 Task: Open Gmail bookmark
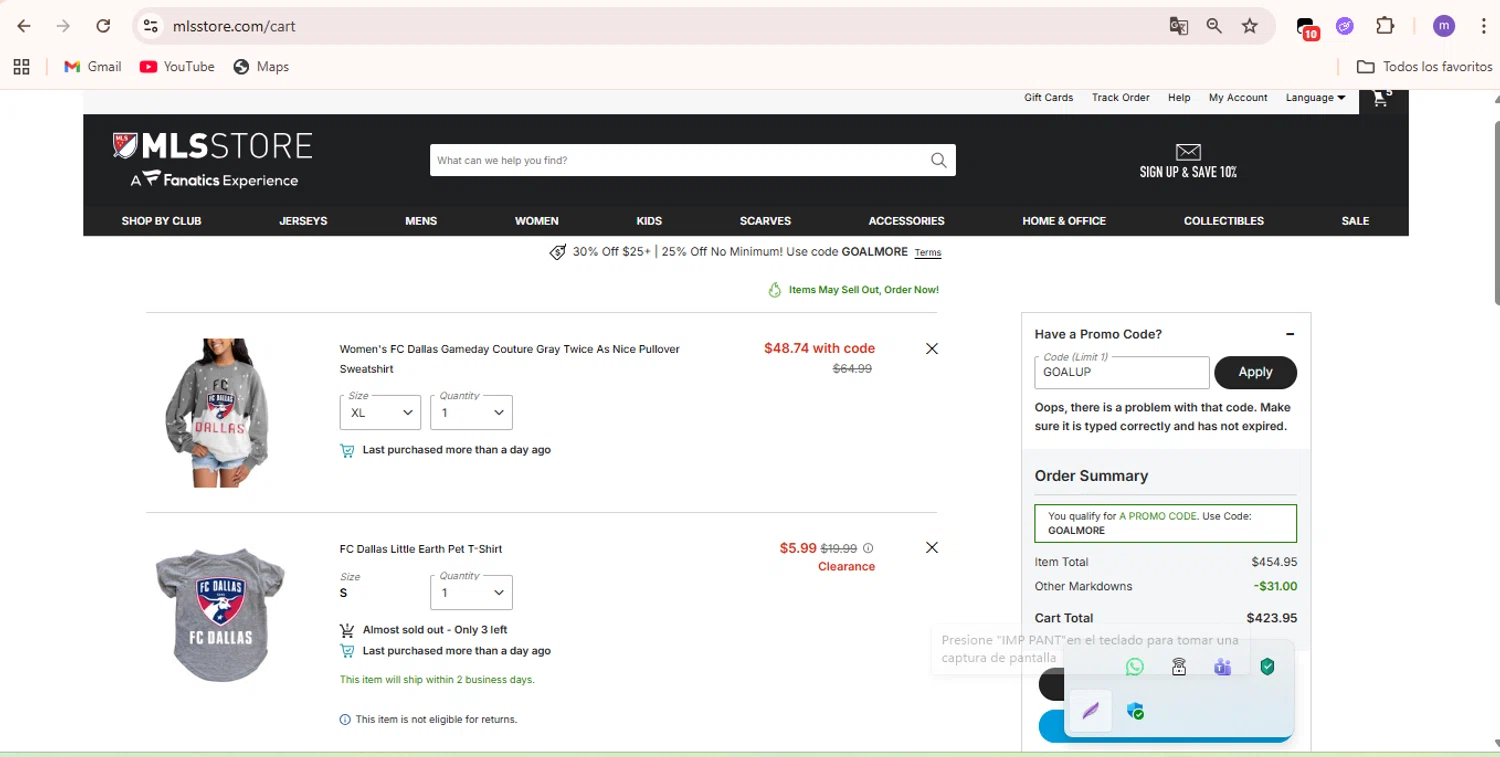pyautogui.click(x=92, y=67)
